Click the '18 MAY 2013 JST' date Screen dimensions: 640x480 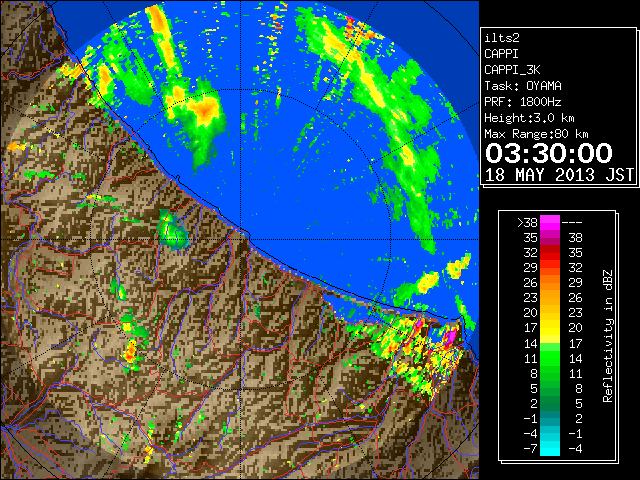[559, 175]
